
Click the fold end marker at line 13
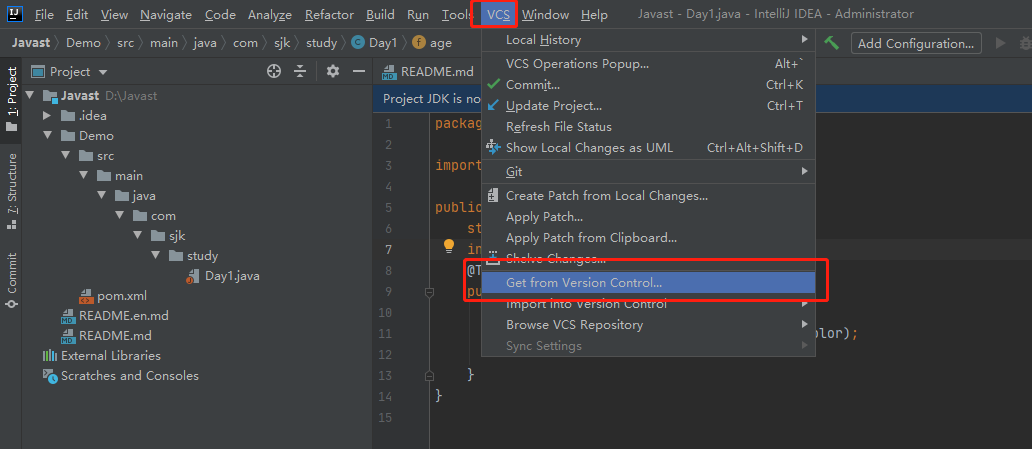coord(429,376)
